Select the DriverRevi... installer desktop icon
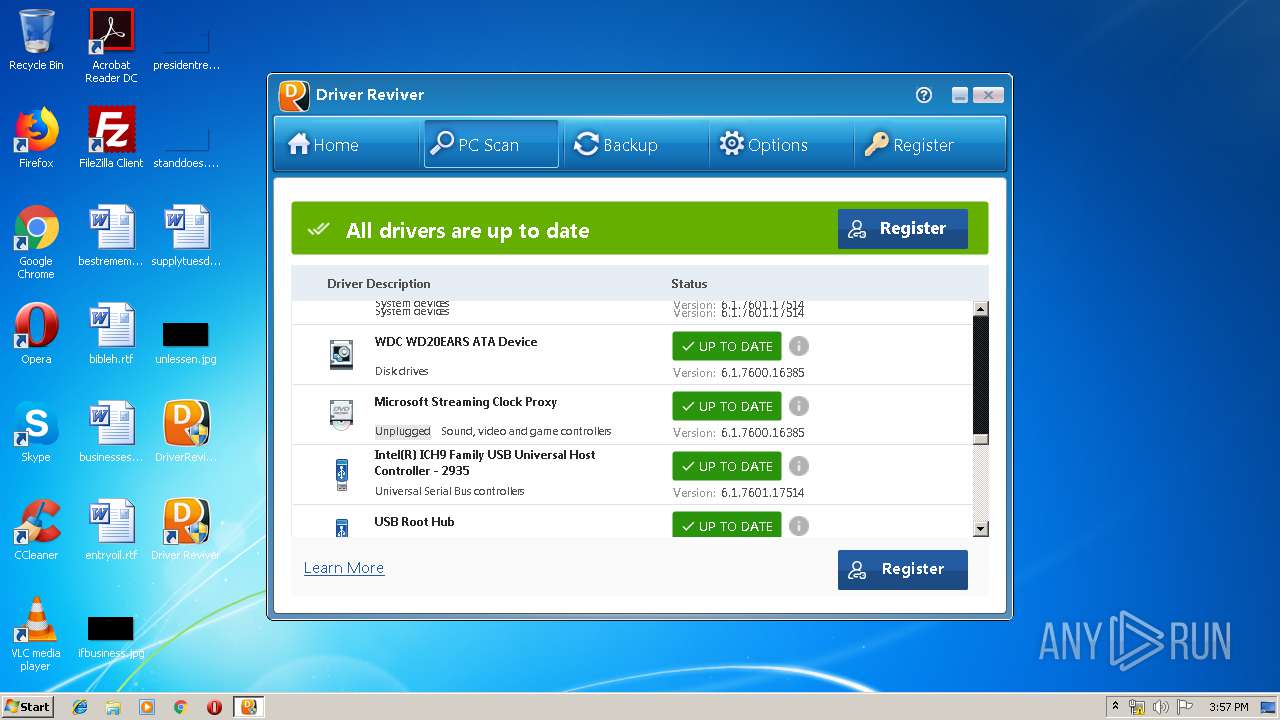Screen dimensions: 1280x720 tap(186, 432)
